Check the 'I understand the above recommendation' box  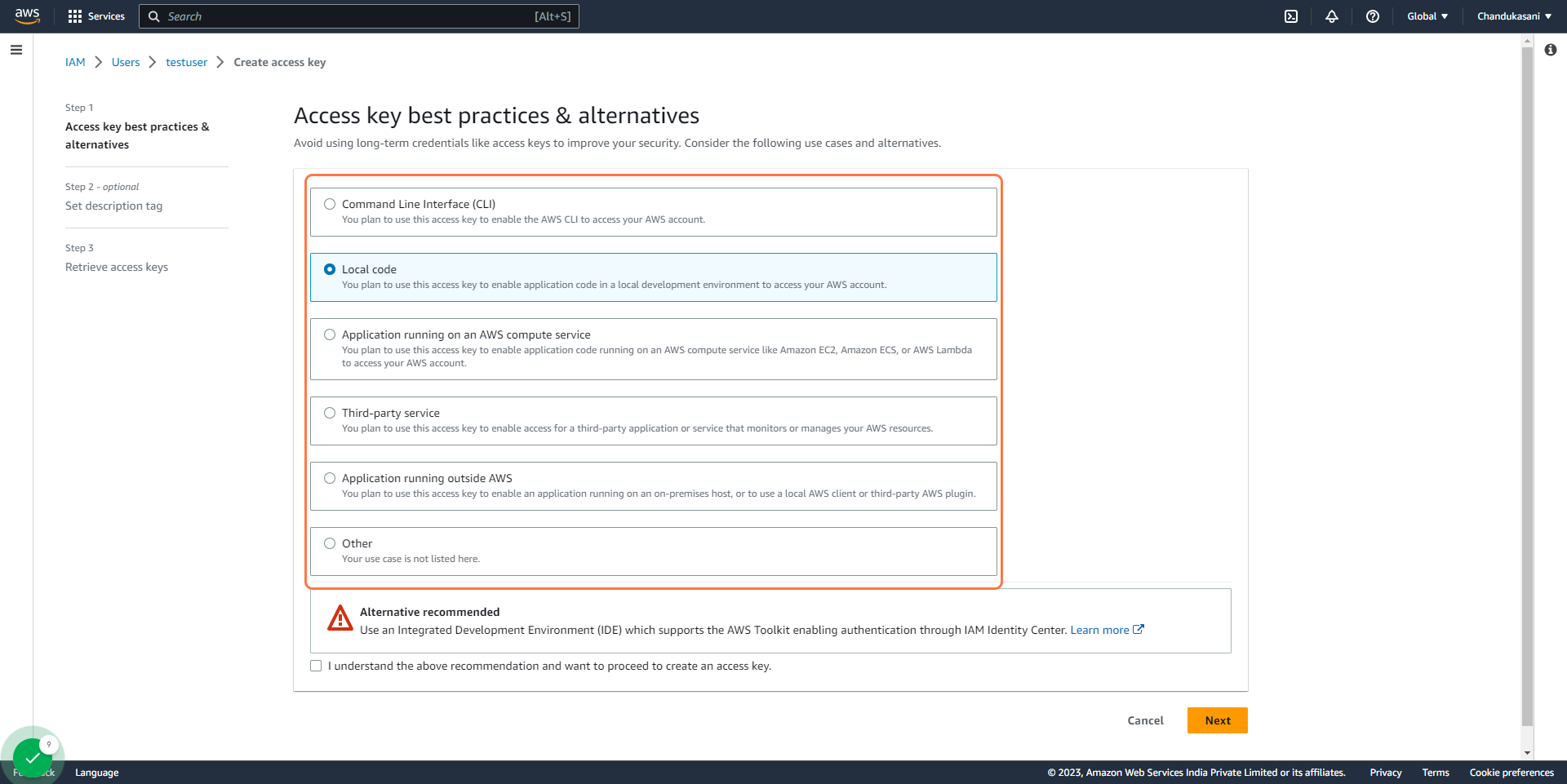(316, 666)
